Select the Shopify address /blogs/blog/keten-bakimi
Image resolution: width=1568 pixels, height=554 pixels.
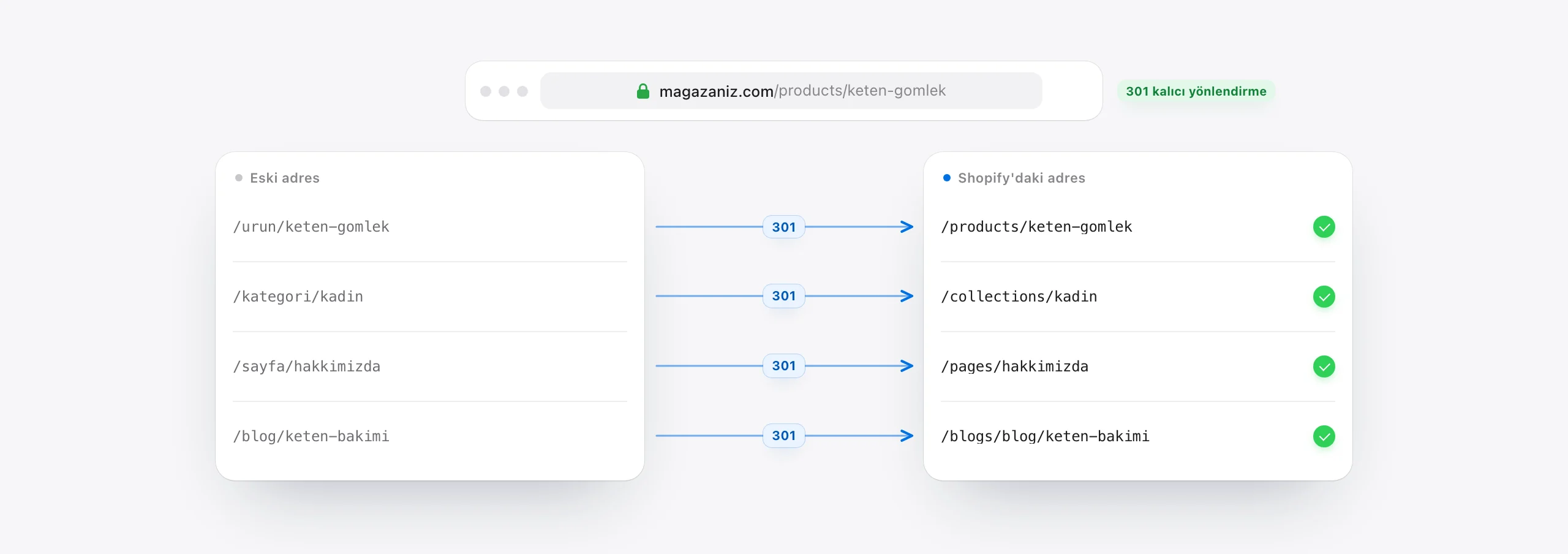point(1045,436)
